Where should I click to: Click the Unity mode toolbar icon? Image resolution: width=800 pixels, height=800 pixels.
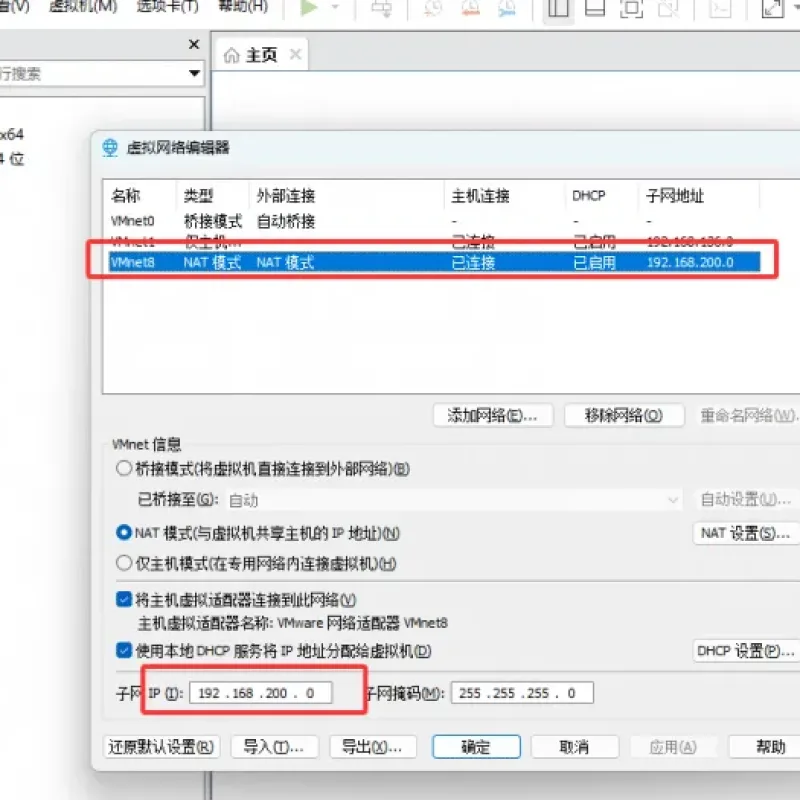click(x=668, y=8)
